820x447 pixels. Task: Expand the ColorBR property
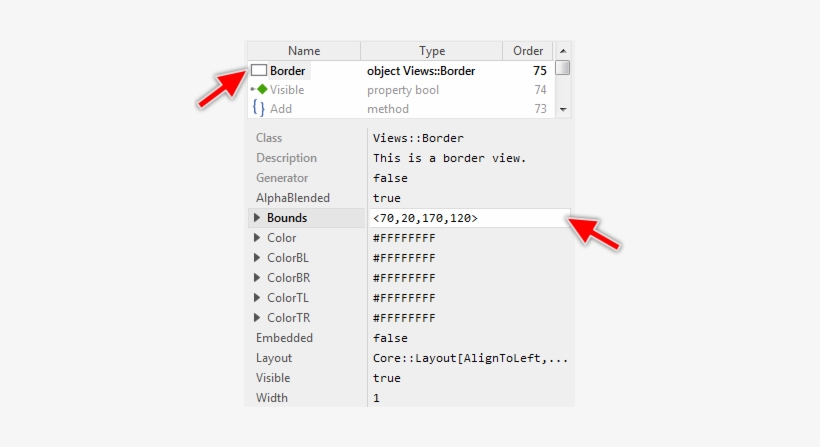click(x=258, y=278)
